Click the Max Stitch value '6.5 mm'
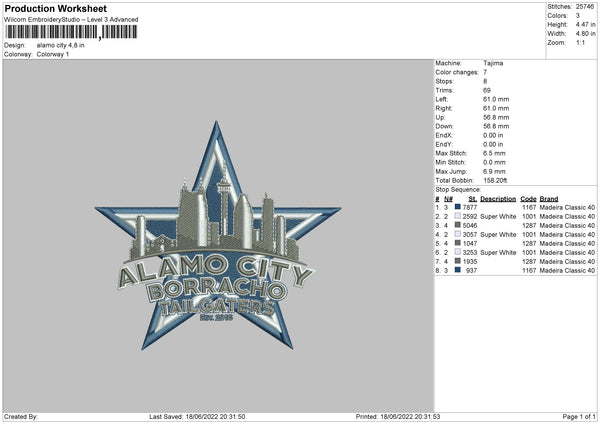This screenshot has width=600, height=424. point(494,153)
